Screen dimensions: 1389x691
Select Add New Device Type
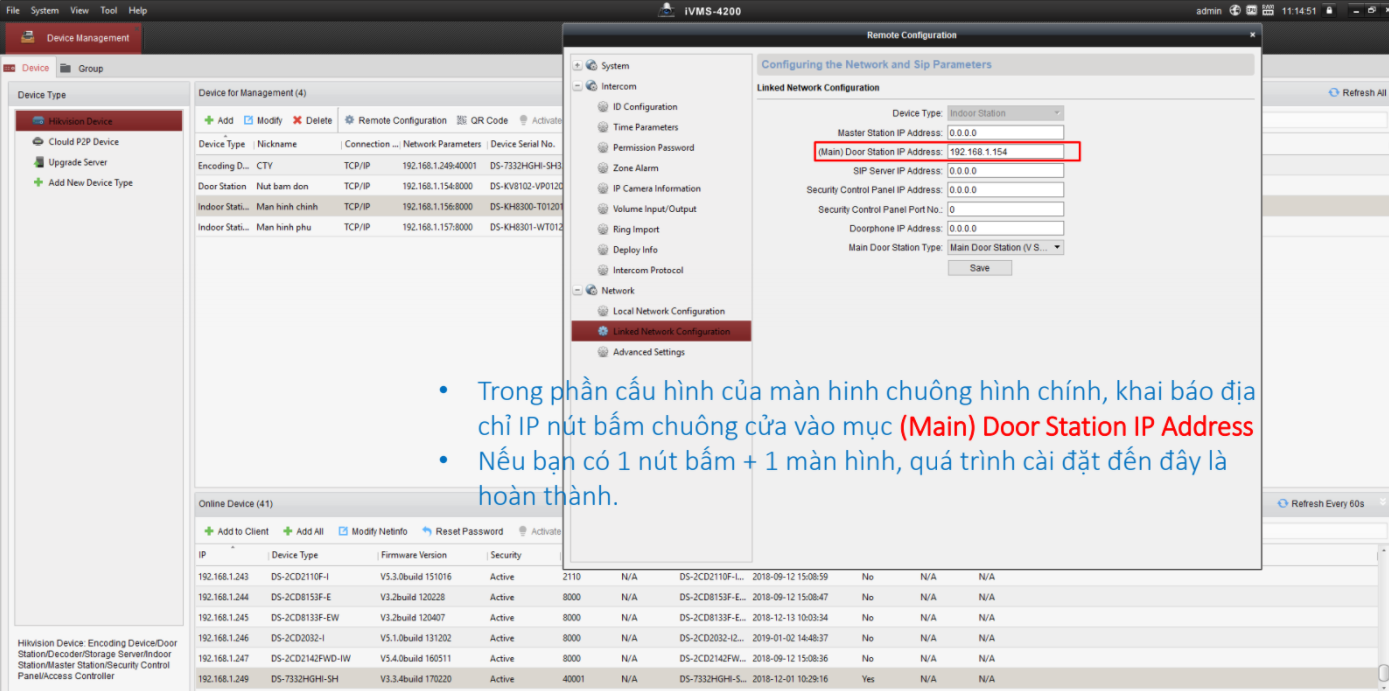tap(90, 183)
